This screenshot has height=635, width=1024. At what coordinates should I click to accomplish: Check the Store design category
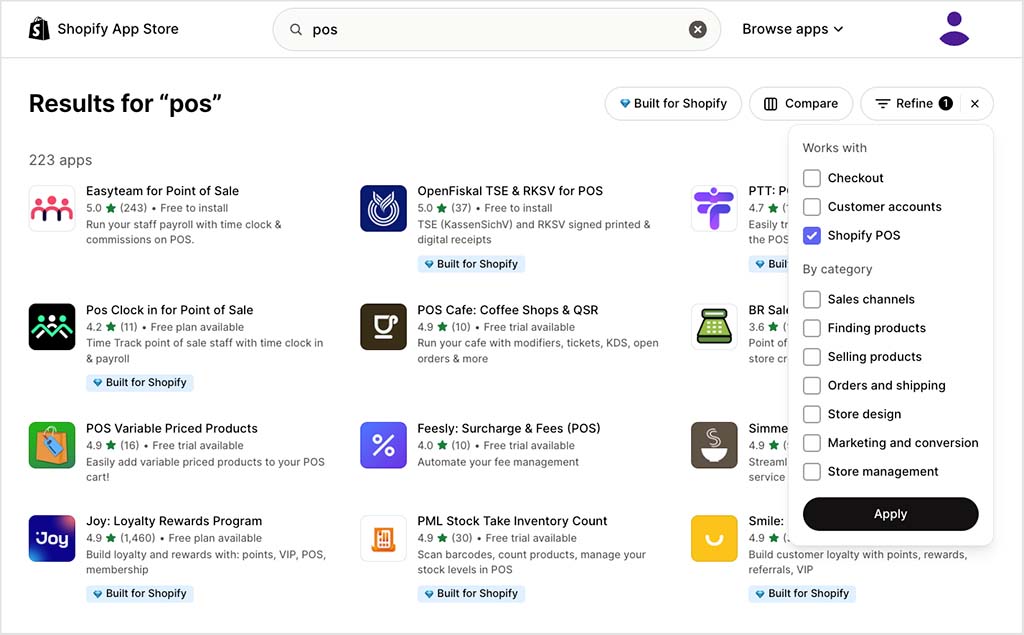tap(812, 414)
